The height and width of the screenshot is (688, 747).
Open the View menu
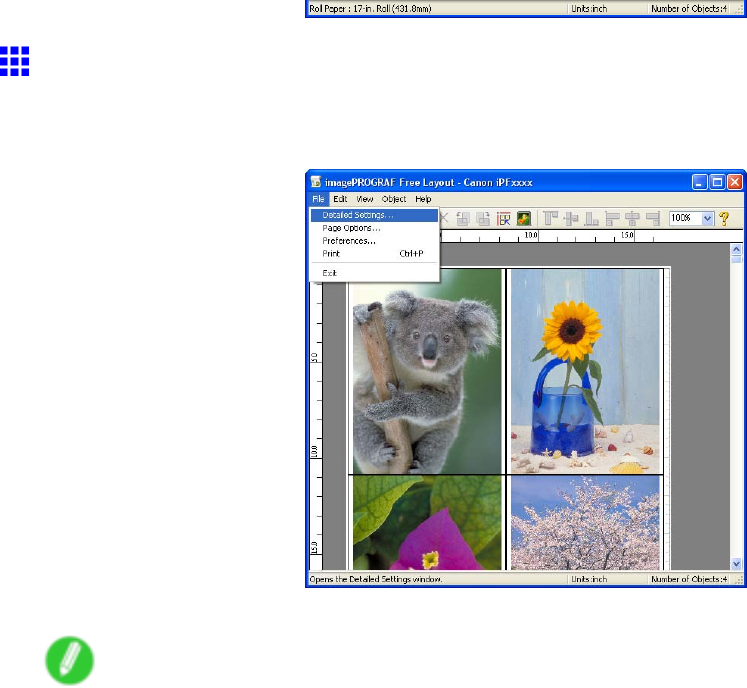[365, 200]
